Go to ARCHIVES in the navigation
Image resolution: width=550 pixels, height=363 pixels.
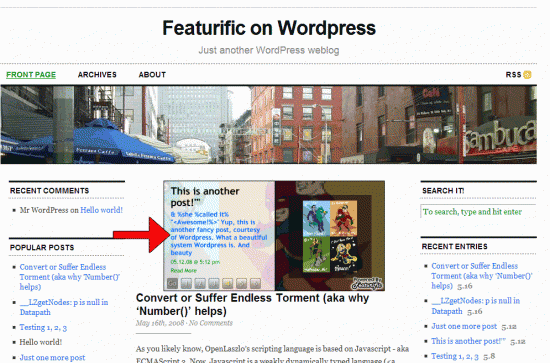[97, 75]
